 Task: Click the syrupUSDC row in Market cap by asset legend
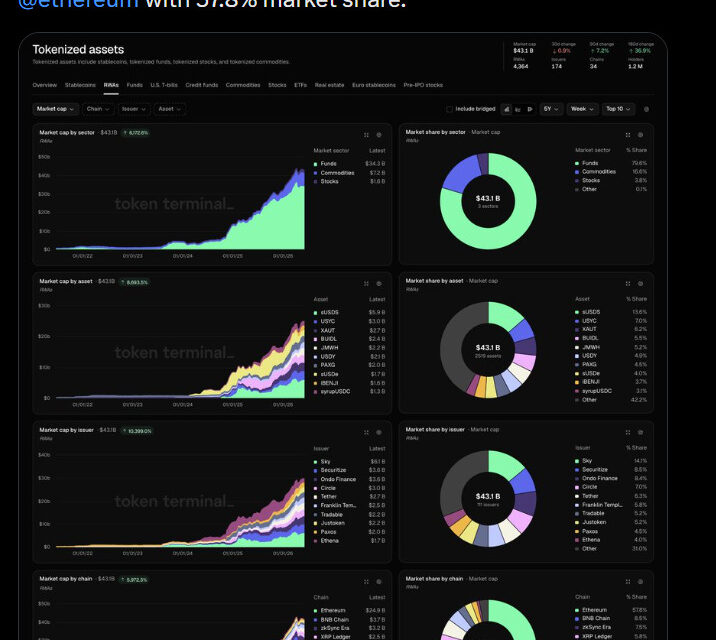[349, 392]
